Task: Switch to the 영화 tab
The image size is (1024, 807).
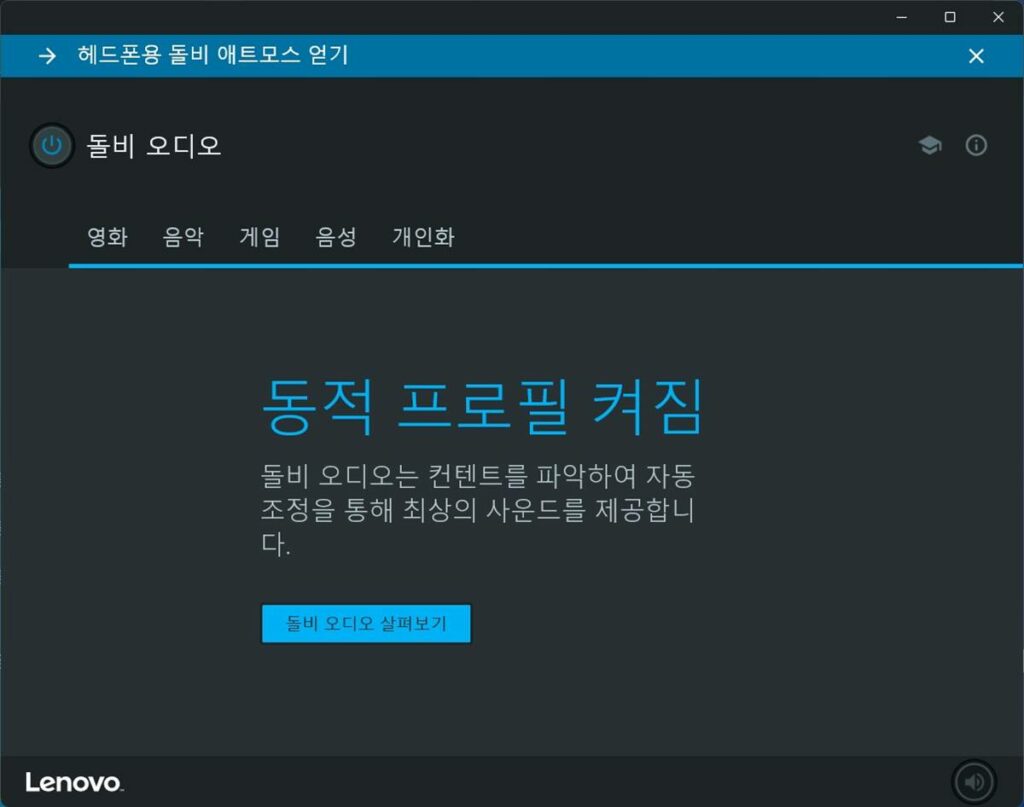Action: pyautogui.click(x=108, y=236)
